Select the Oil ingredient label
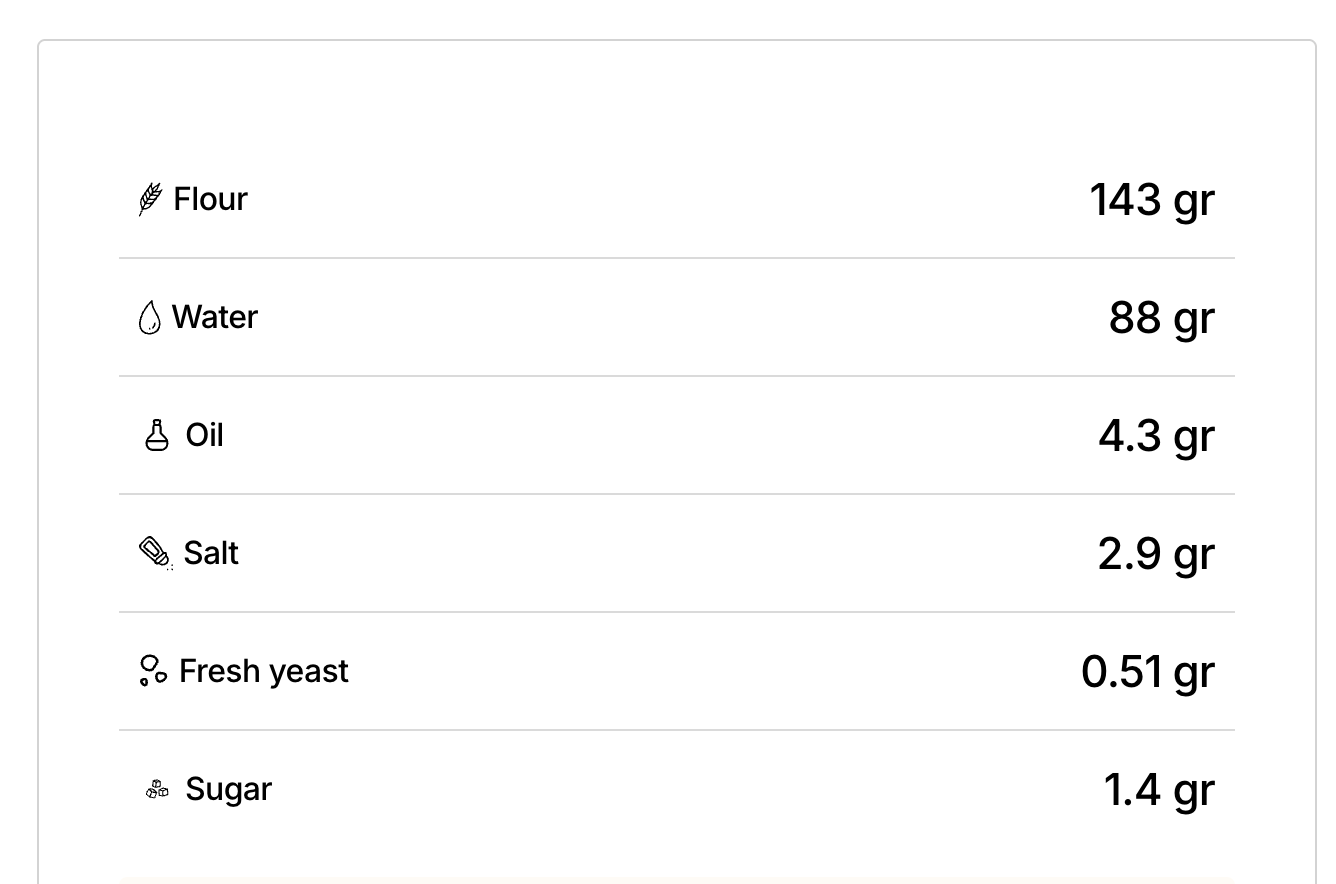Viewport: 1336px width, 884px height. coord(205,435)
